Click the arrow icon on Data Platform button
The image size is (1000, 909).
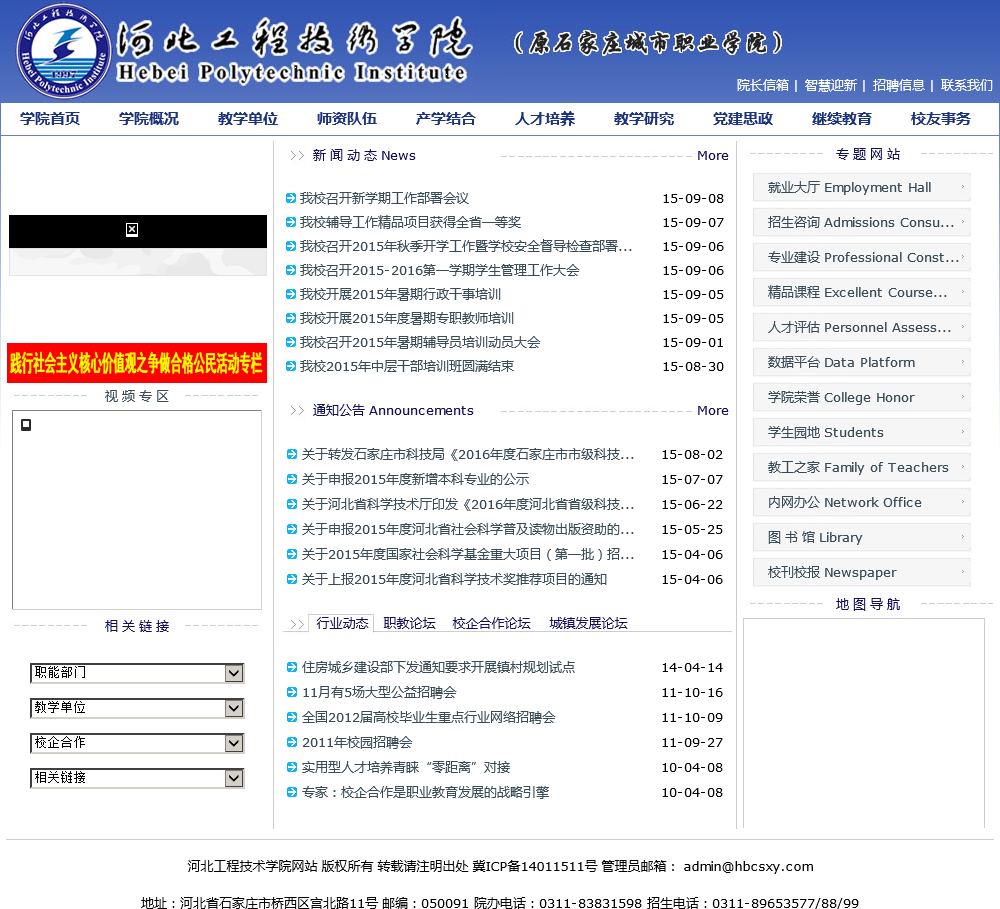point(962,362)
